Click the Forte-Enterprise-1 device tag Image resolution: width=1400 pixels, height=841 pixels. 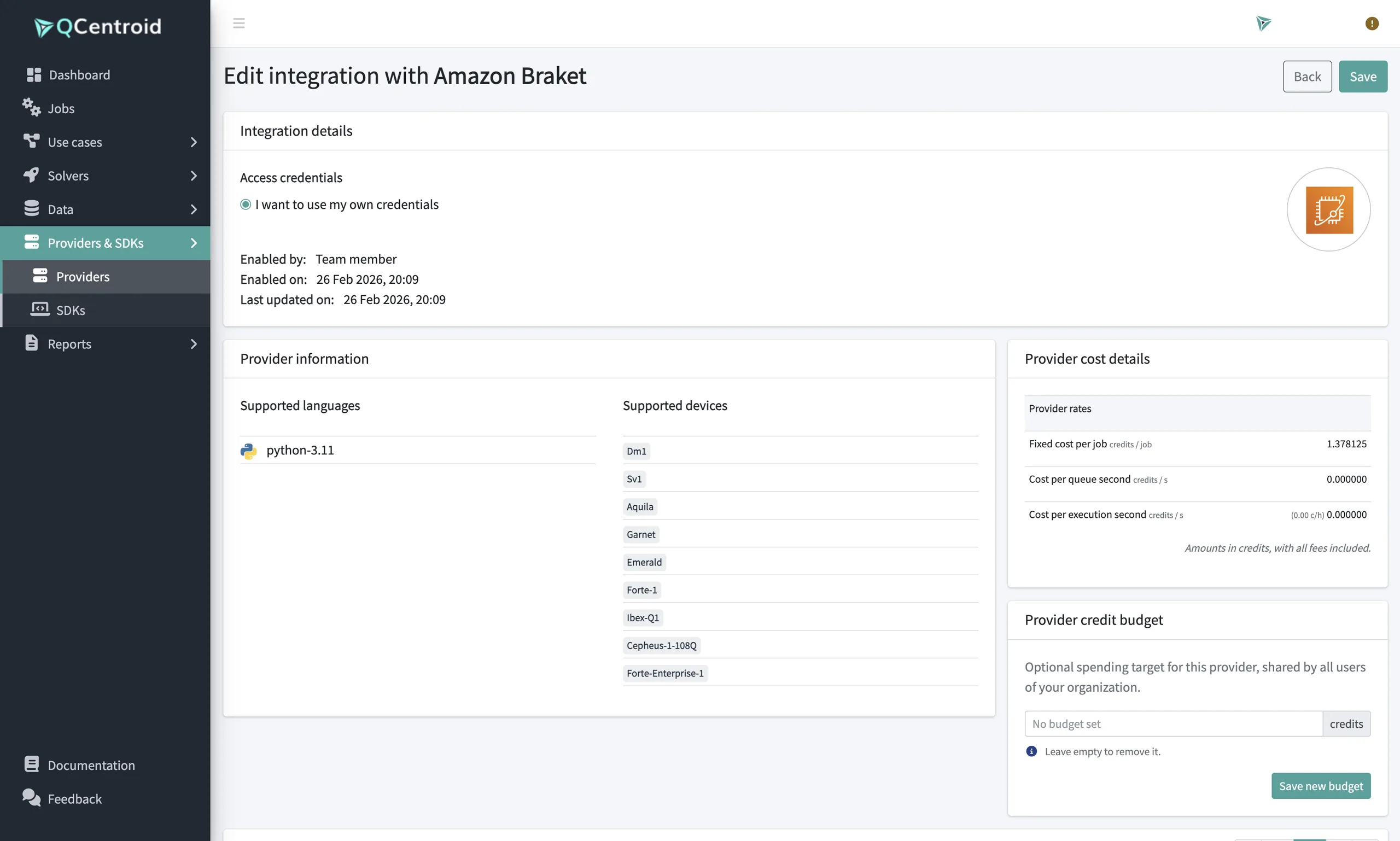click(x=665, y=673)
